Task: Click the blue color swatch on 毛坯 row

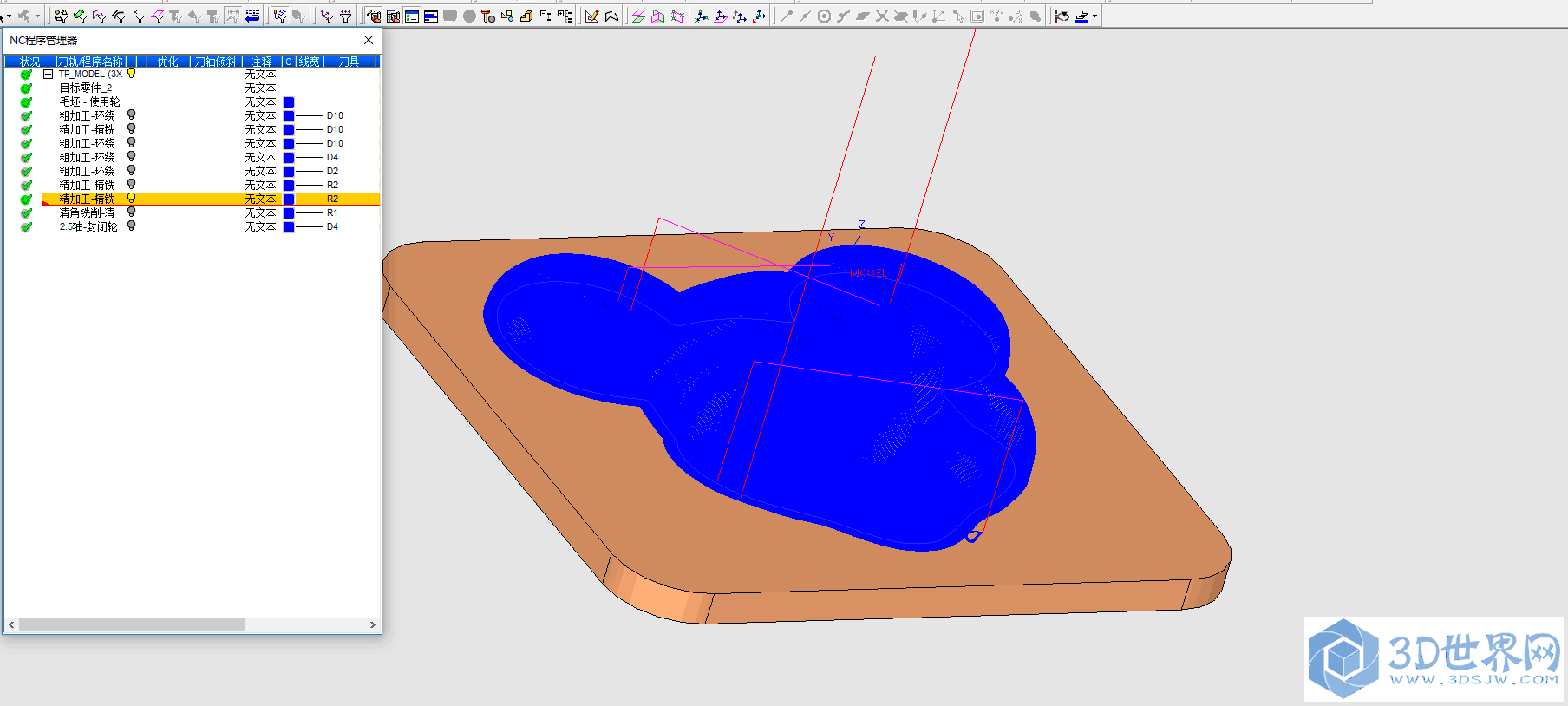Action: coord(289,101)
